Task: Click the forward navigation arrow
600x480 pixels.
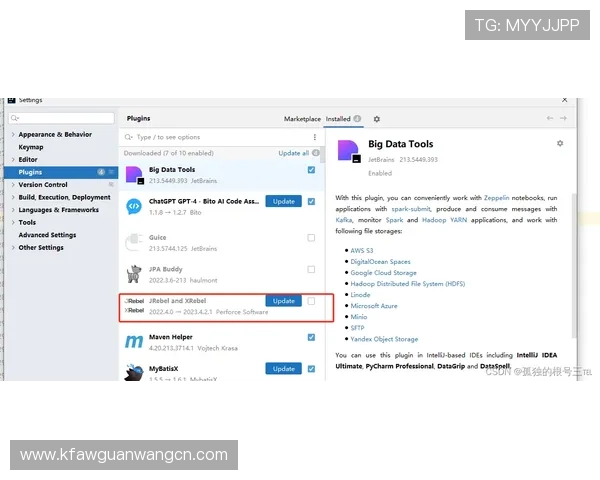Action: pos(563,118)
